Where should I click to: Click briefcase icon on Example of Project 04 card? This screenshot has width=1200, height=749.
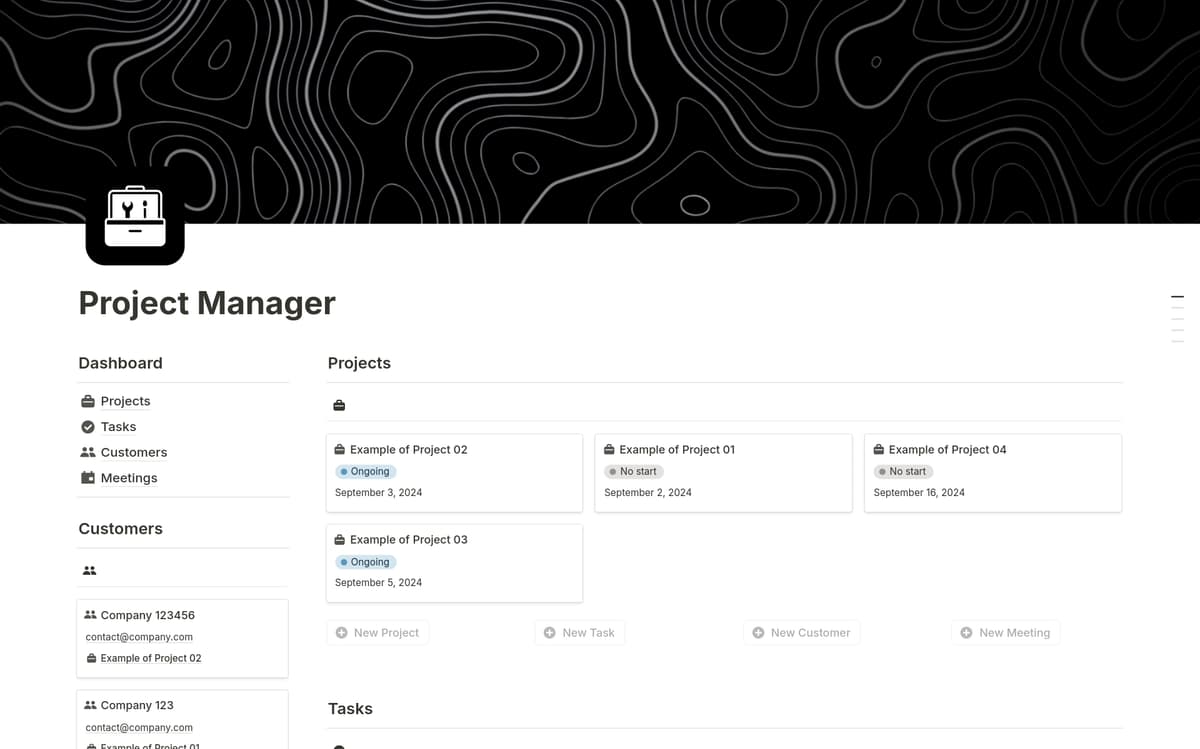[x=879, y=450]
